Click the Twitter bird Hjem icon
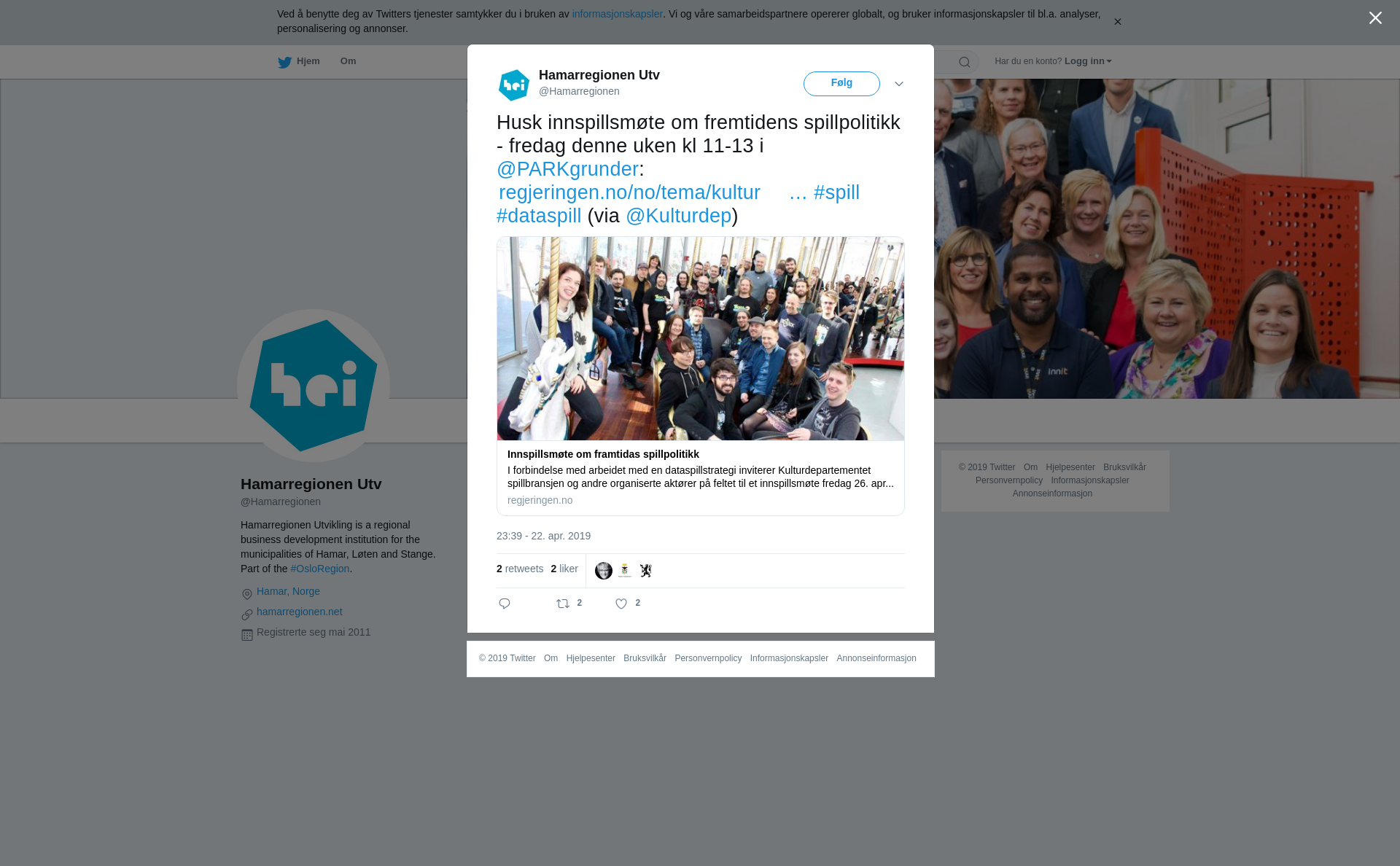Viewport: 1400px width, 866px height. [284, 62]
